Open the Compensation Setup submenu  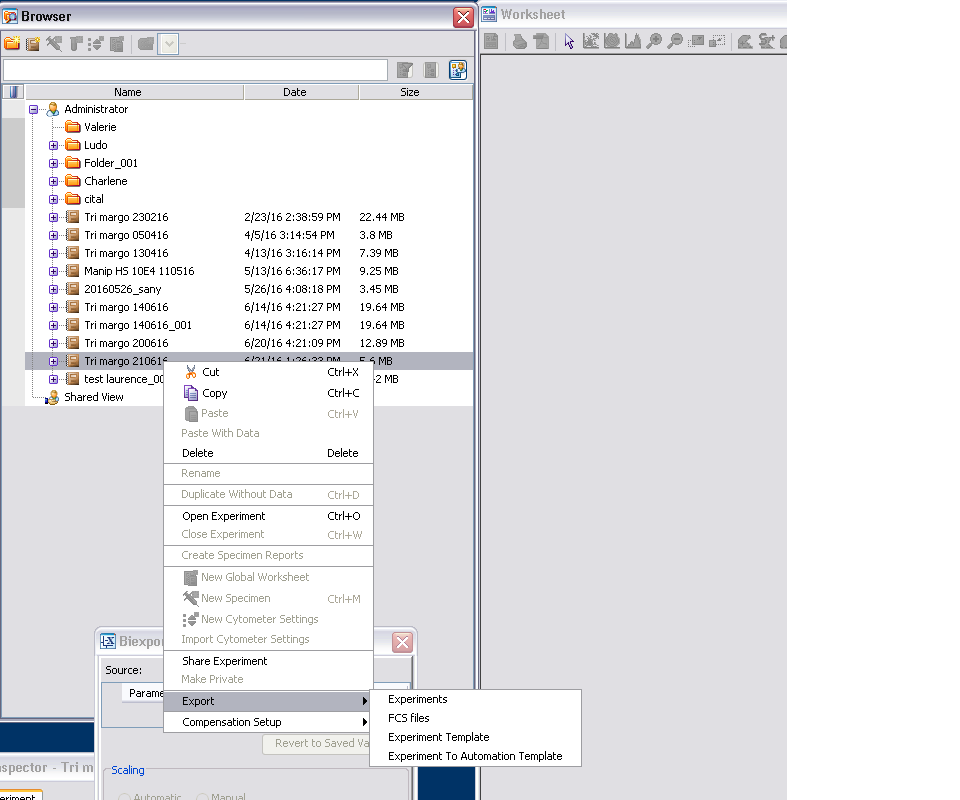(x=232, y=722)
